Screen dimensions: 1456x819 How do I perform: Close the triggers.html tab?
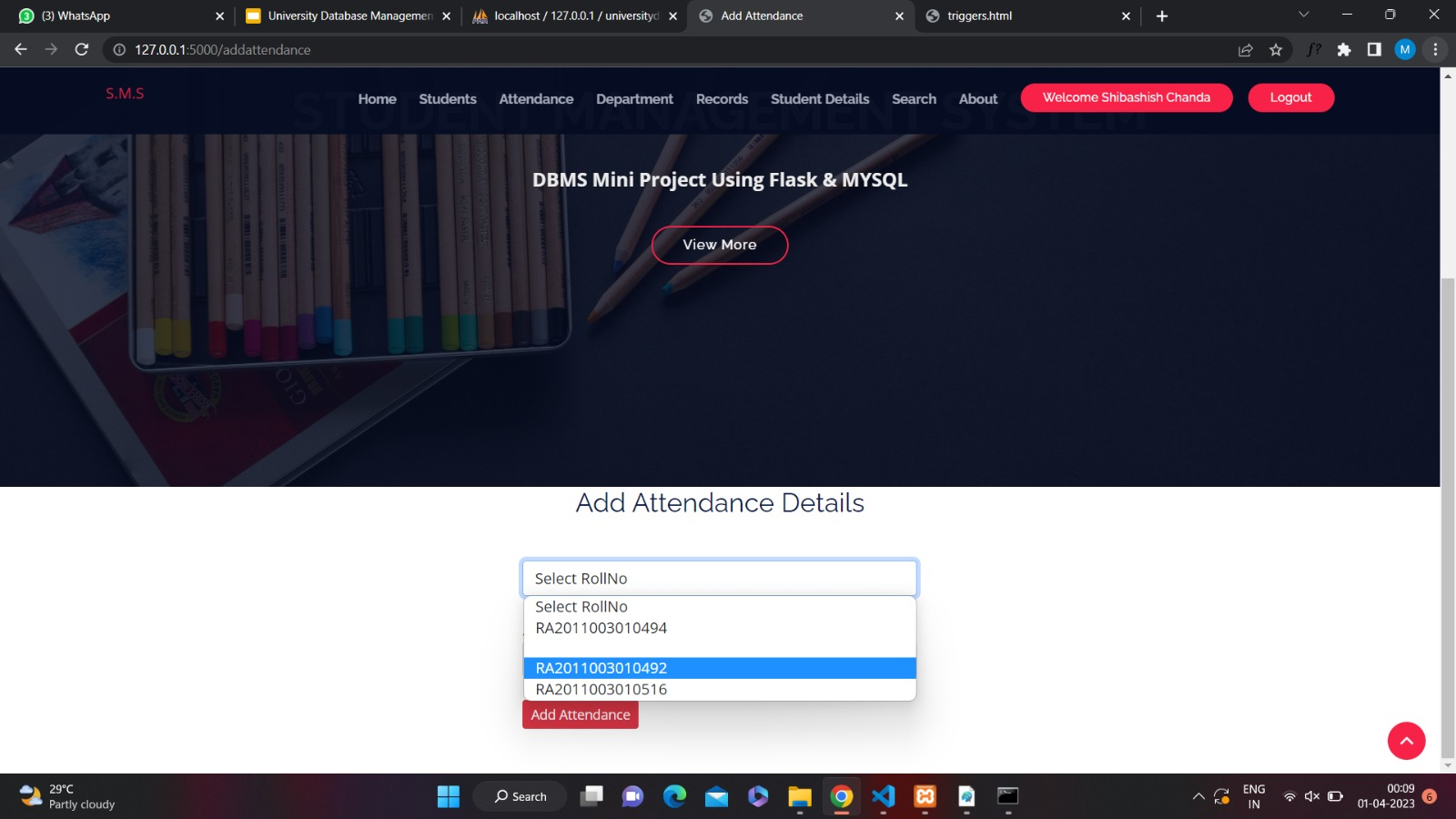[1126, 16]
